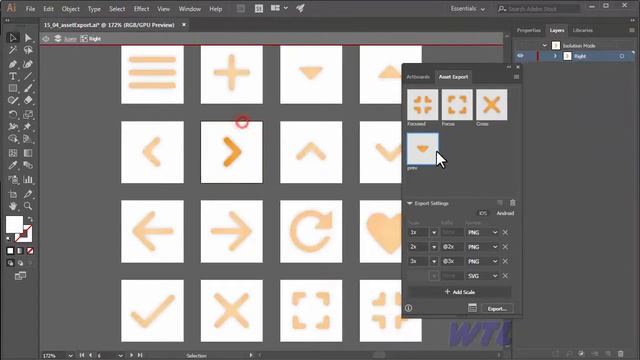Open the Object menu

70,9
